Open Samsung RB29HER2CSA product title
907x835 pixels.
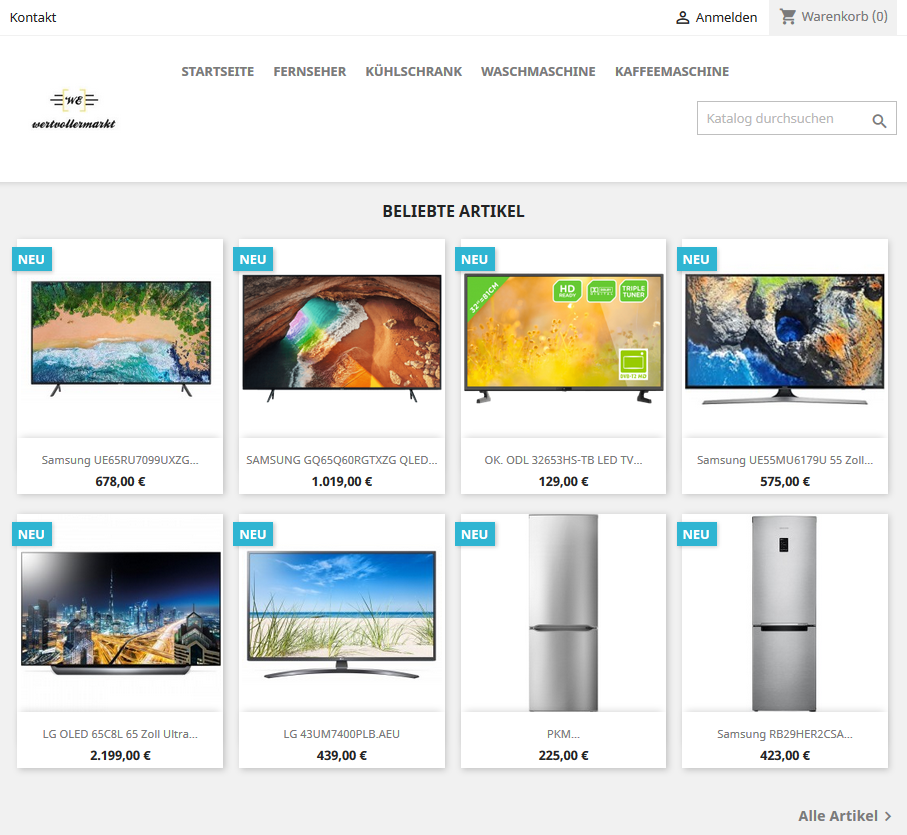click(785, 734)
